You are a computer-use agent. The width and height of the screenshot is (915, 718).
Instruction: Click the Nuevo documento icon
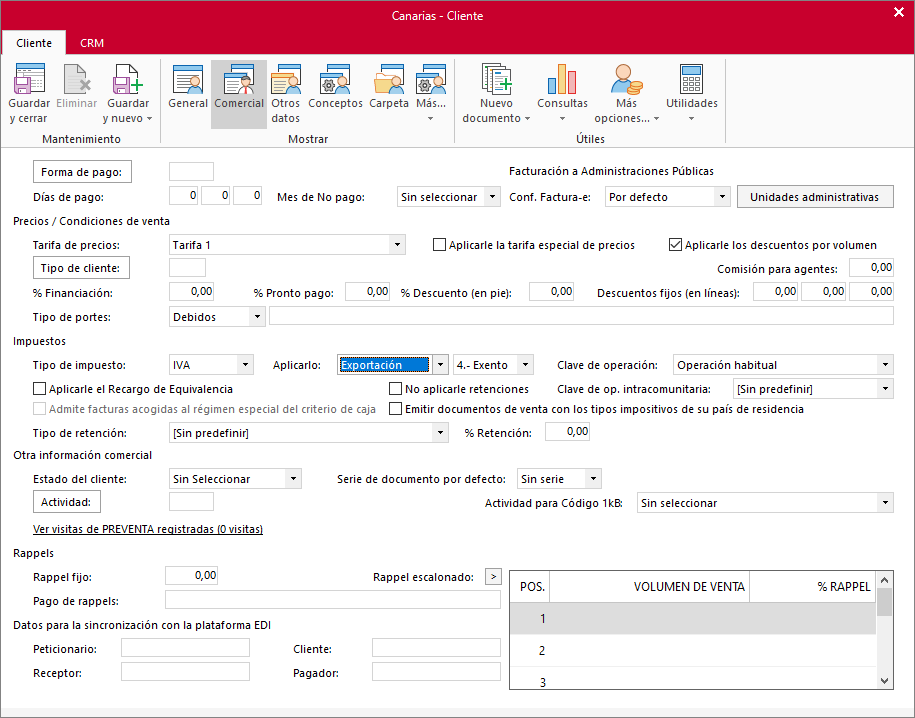tap(496, 79)
